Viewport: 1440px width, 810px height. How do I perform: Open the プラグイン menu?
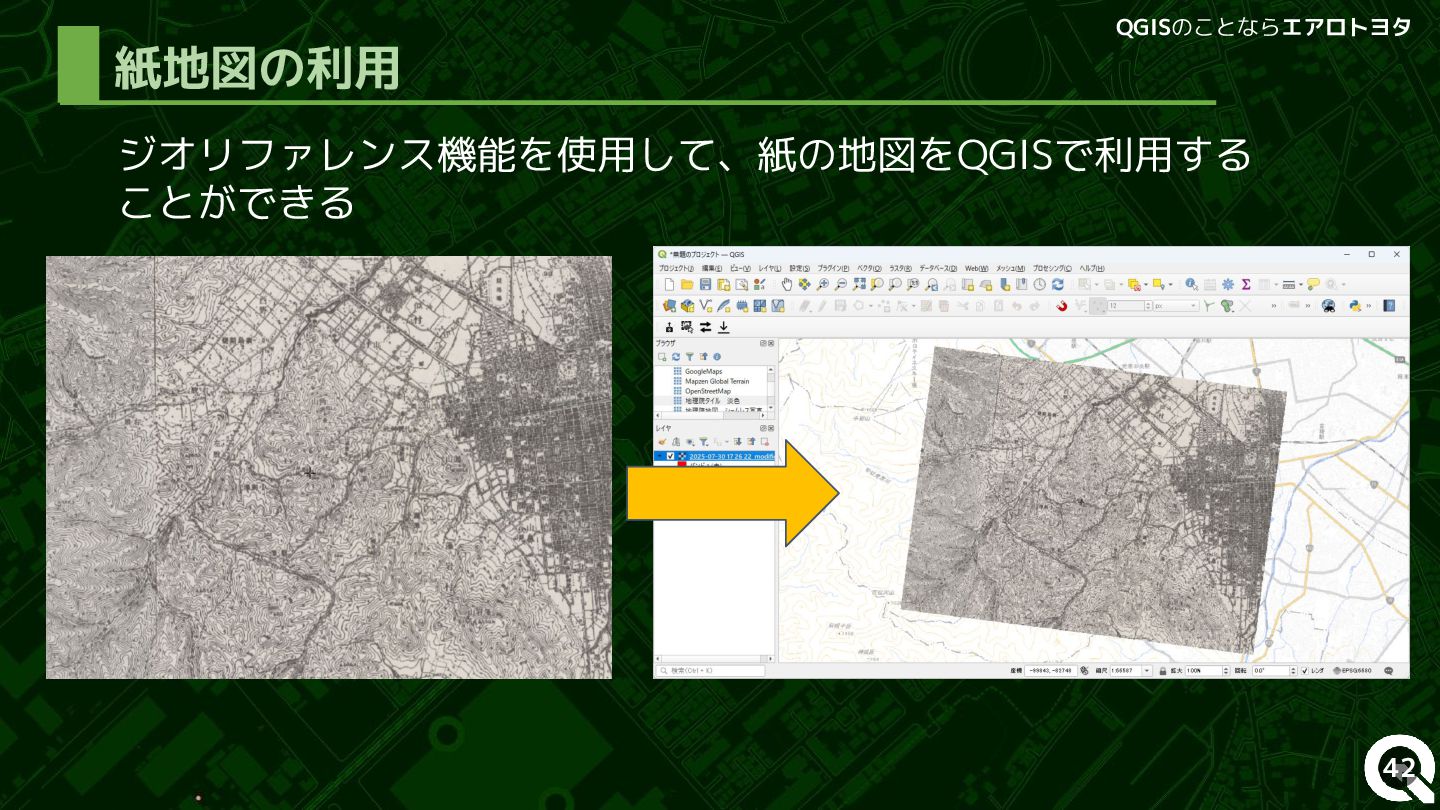point(833,268)
